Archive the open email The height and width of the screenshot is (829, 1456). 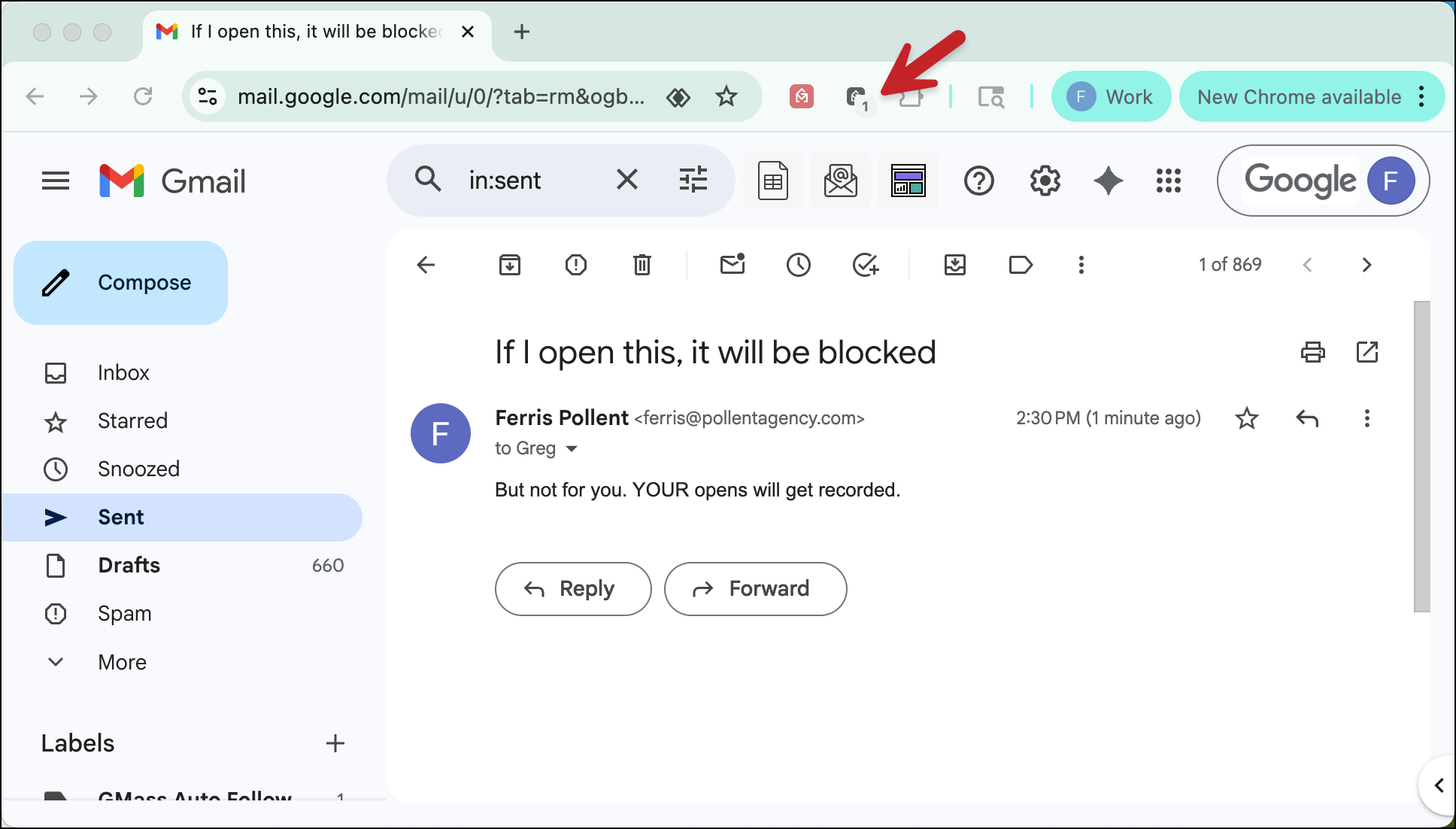pos(509,265)
